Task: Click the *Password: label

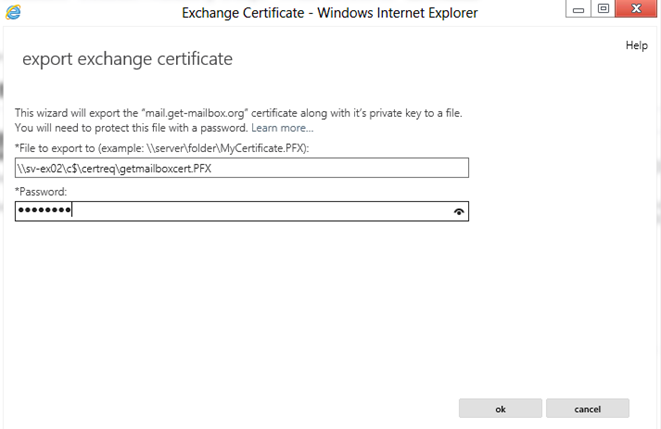Action: [41, 192]
